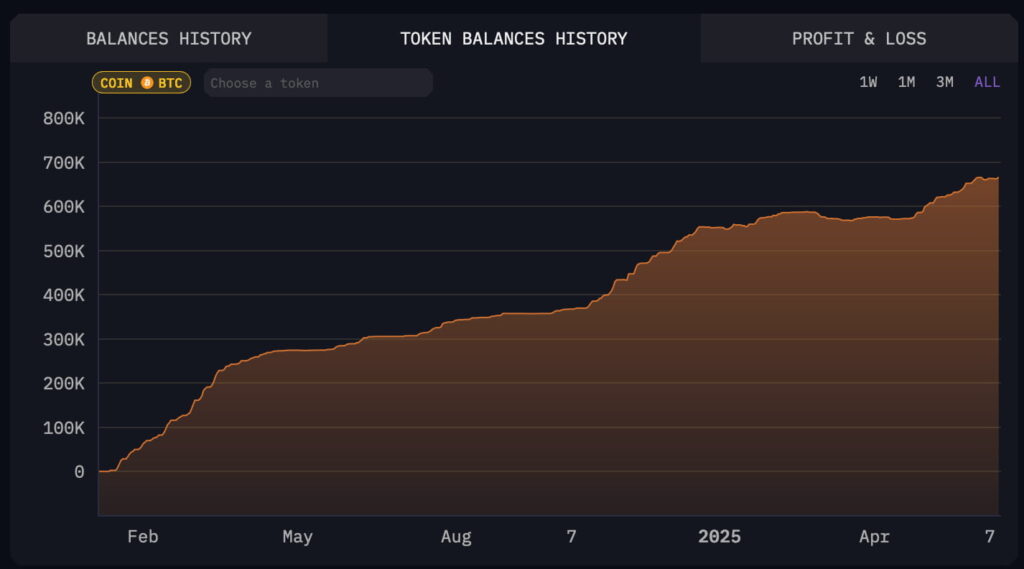Click the 300K y-axis label

[x=63, y=339]
